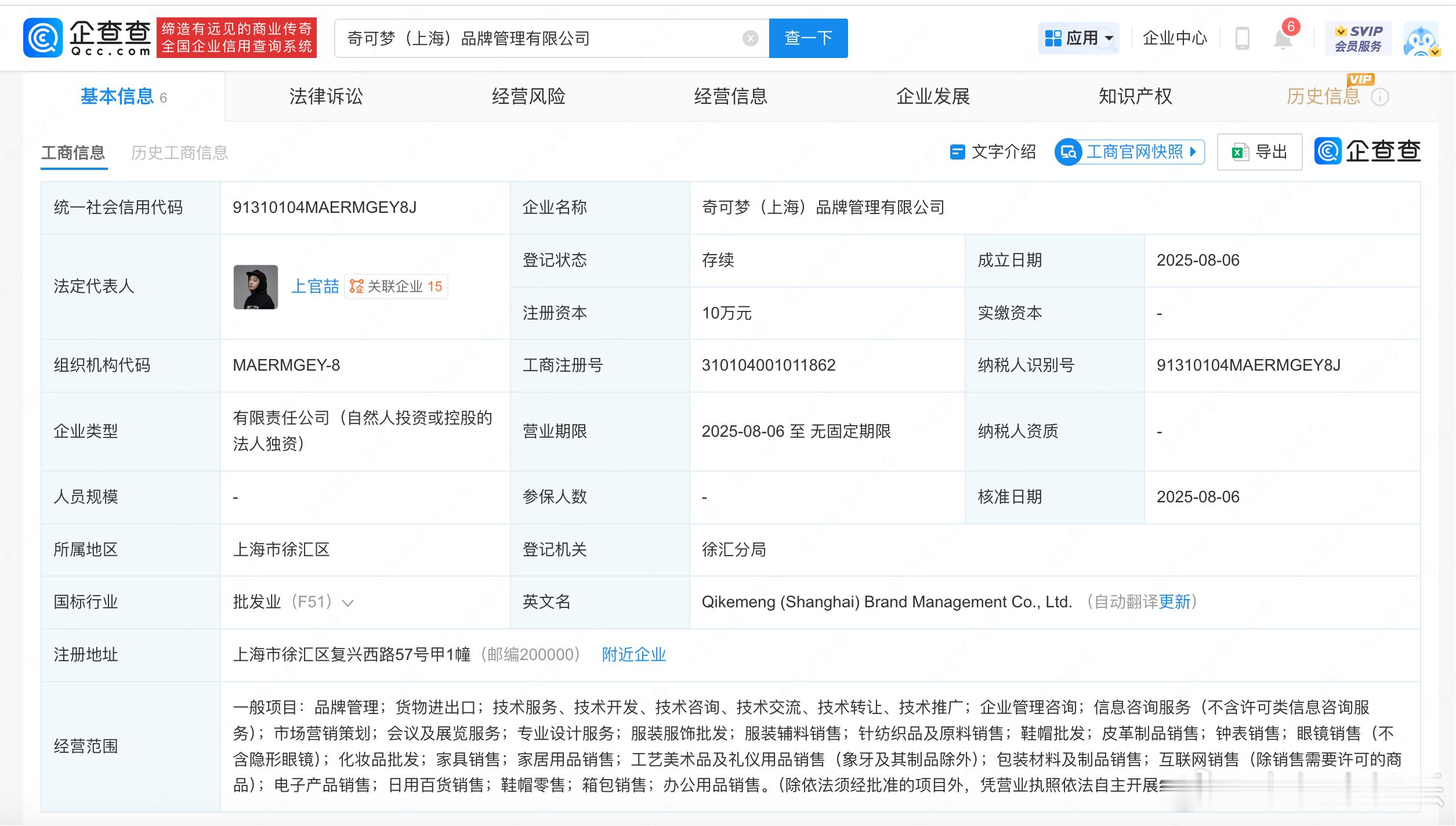Click the 查一下 search button
This screenshot has height=826, width=1456.
pyautogui.click(x=808, y=38)
